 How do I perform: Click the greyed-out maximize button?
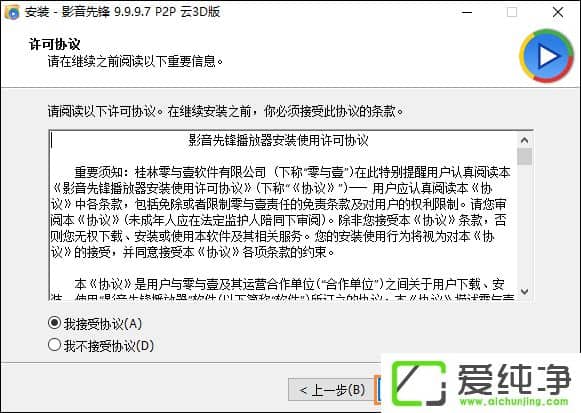[512, 12]
